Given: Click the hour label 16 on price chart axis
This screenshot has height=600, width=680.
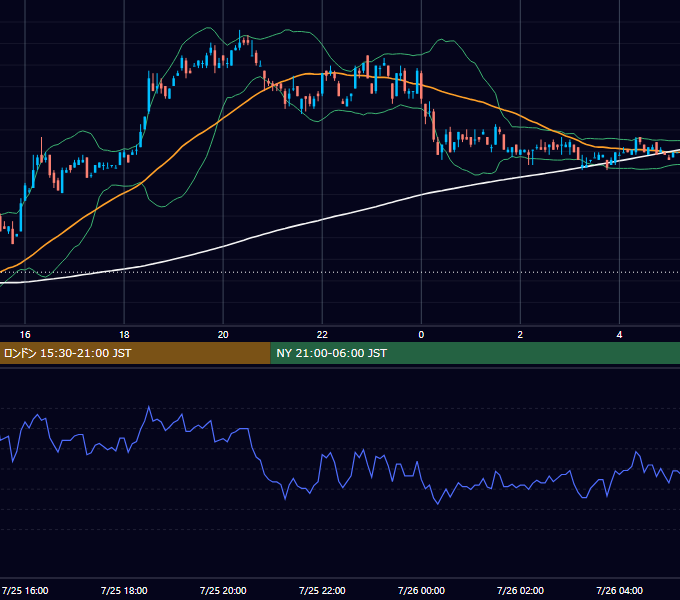Looking at the screenshot, I should pos(25,335).
